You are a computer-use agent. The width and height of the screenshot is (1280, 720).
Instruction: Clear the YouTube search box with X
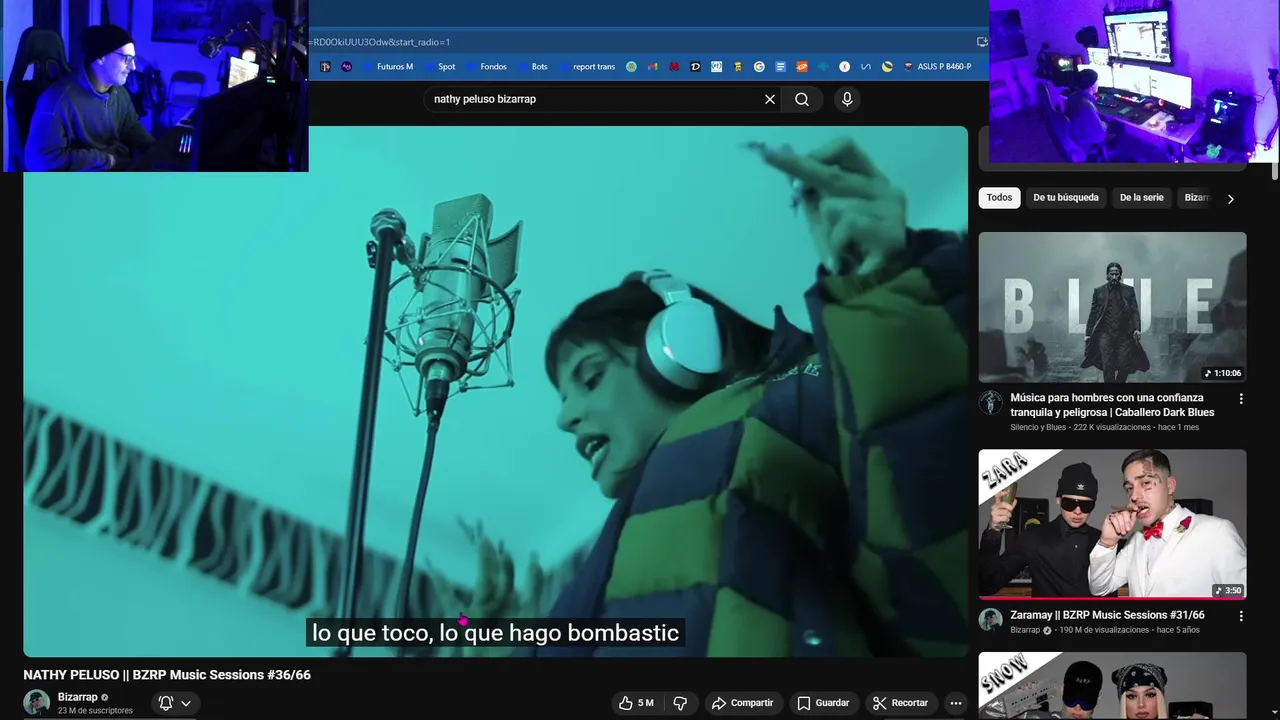click(770, 99)
